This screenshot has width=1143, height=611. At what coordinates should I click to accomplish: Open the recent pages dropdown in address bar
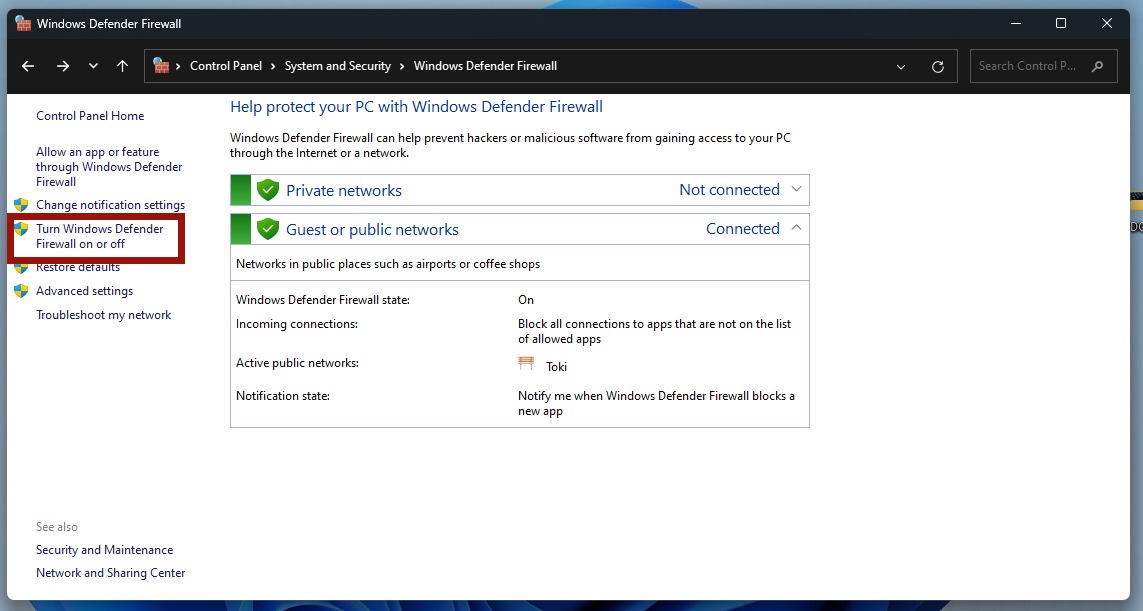click(899, 65)
